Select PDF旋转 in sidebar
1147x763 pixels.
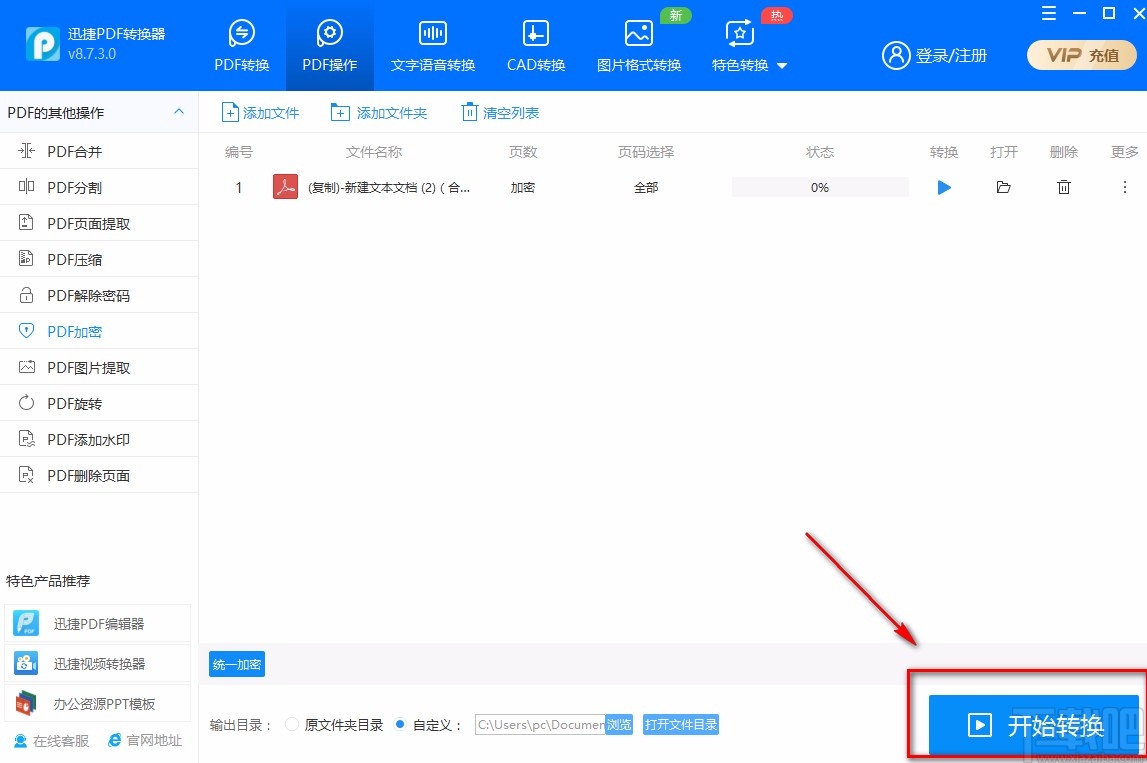(x=99, y=403)
